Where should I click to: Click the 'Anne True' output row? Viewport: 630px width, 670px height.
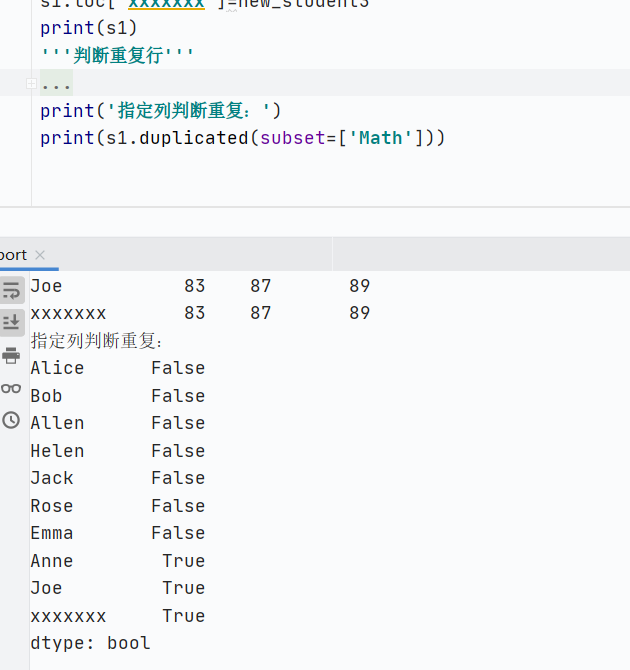coord(118,561)
